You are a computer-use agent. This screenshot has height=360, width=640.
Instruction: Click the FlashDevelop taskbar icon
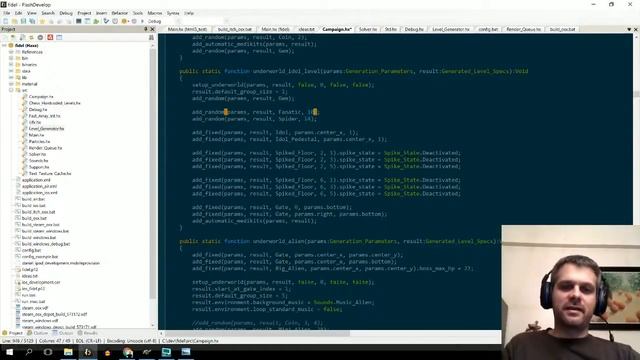(88, 352)
